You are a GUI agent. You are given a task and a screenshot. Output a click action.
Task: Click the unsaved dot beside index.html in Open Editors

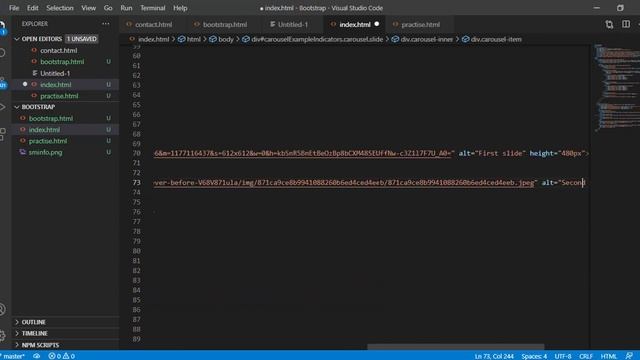click(25, 84)
